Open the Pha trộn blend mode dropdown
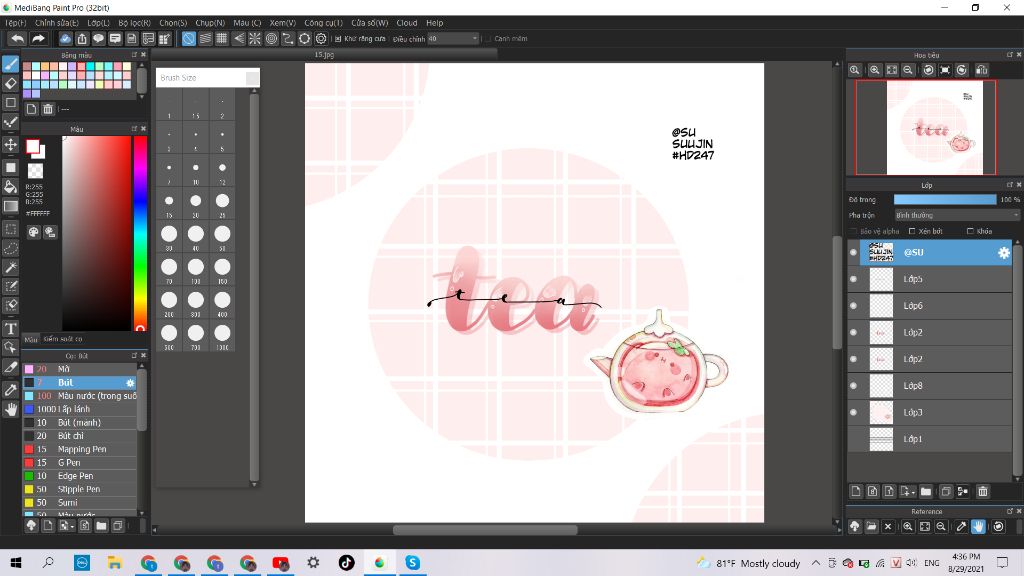 (957, 215)
